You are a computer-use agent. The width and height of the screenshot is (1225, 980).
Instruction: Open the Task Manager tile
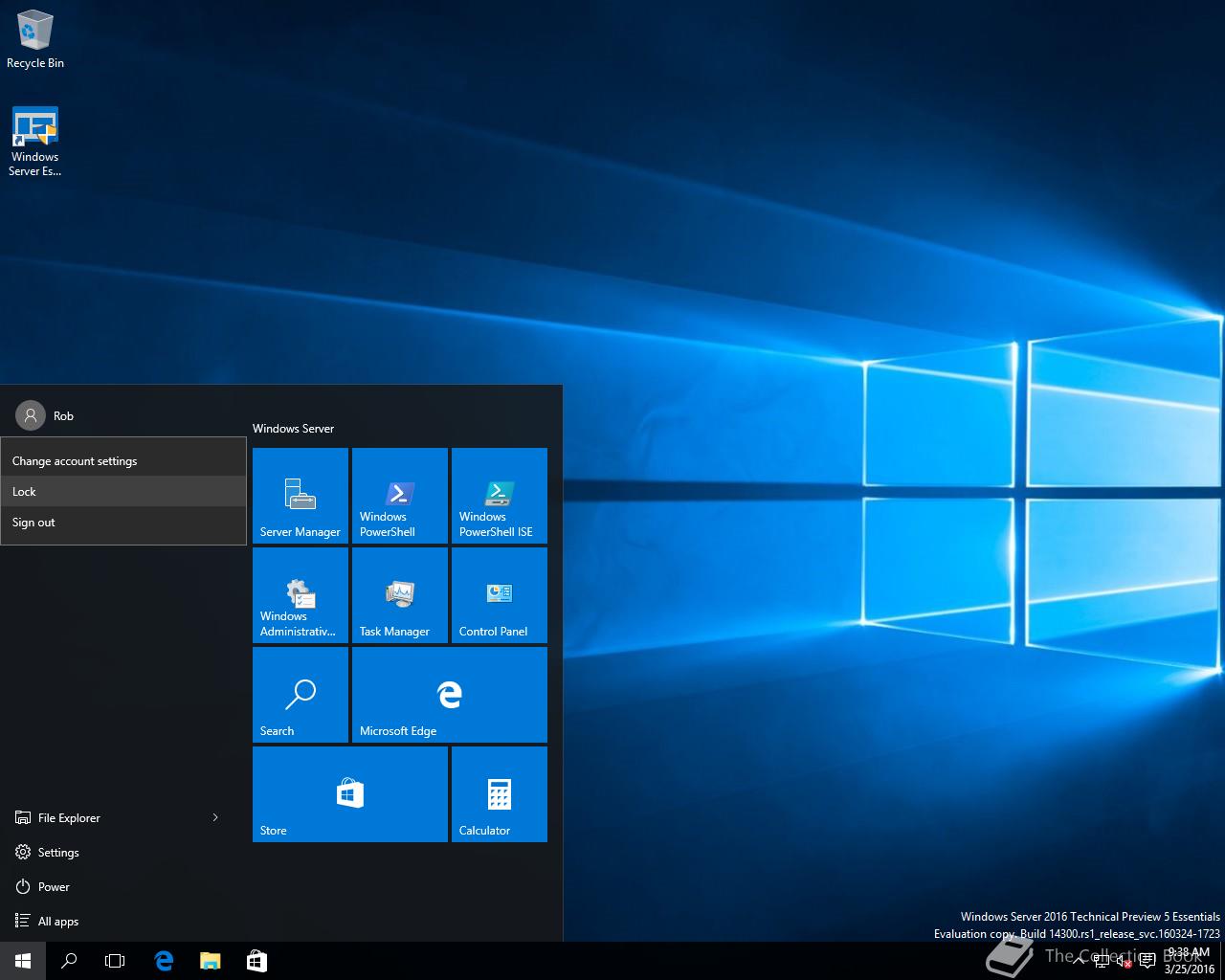(x=400, y=595)
